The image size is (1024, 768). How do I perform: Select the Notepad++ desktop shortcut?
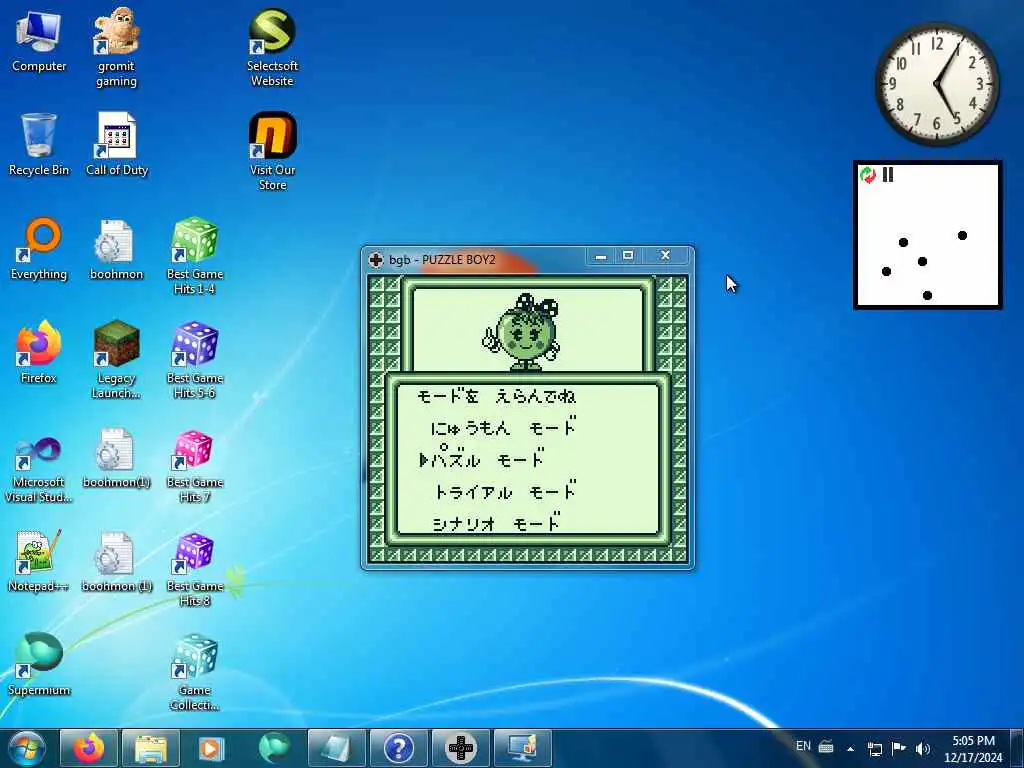pyautogui.click(x=39, y=560)
